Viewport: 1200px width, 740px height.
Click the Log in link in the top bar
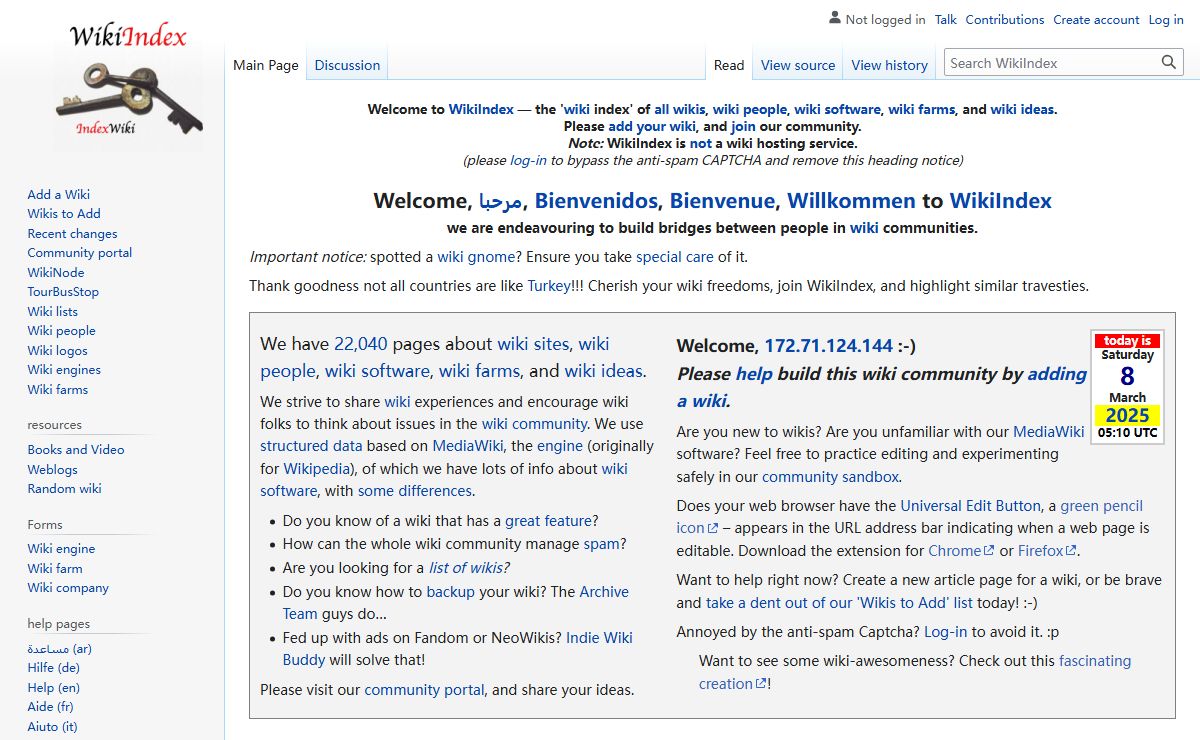point(1166,19)
